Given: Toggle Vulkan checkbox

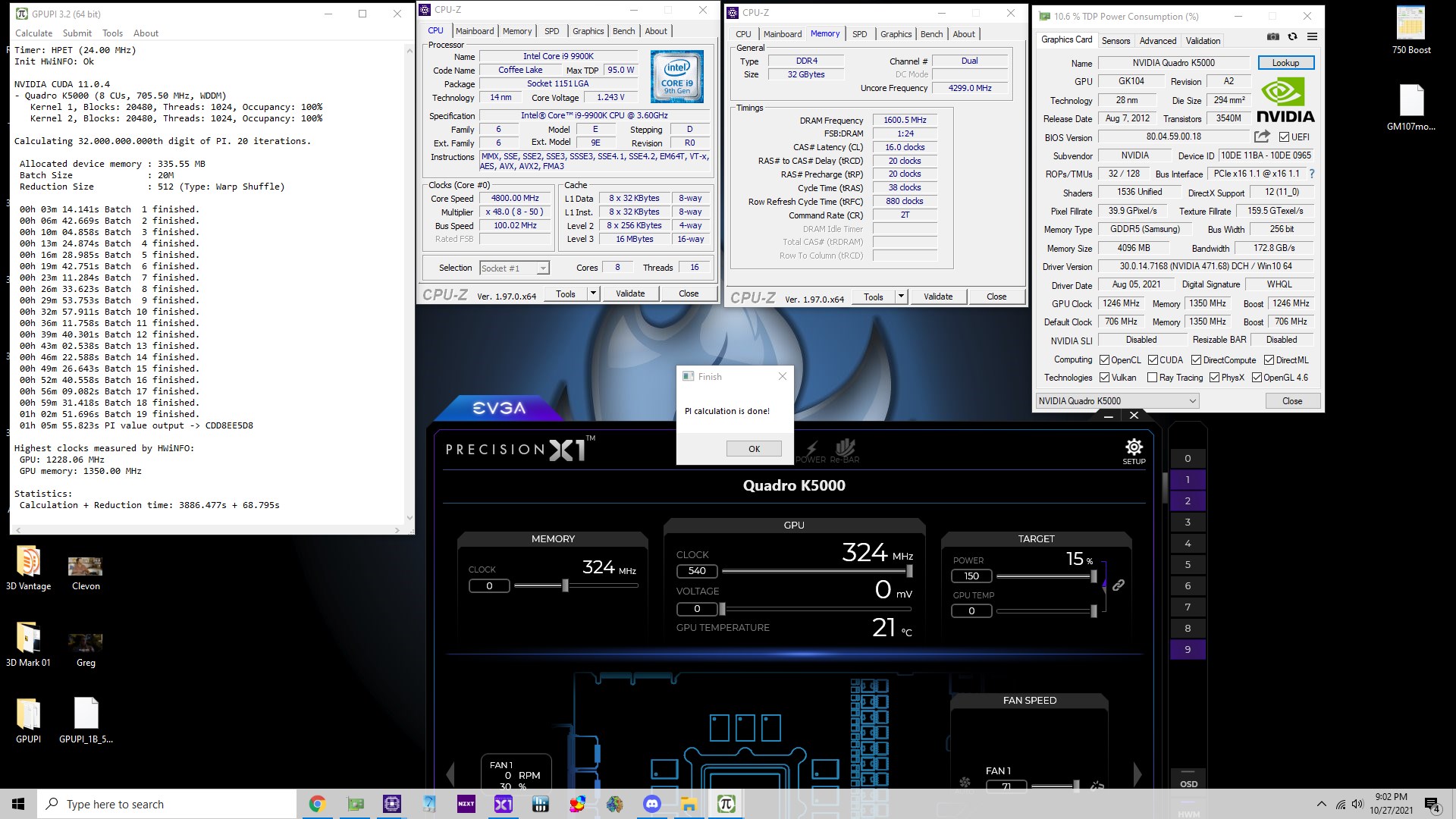Looking at the screenshot, I should (x=1105, y=378).
